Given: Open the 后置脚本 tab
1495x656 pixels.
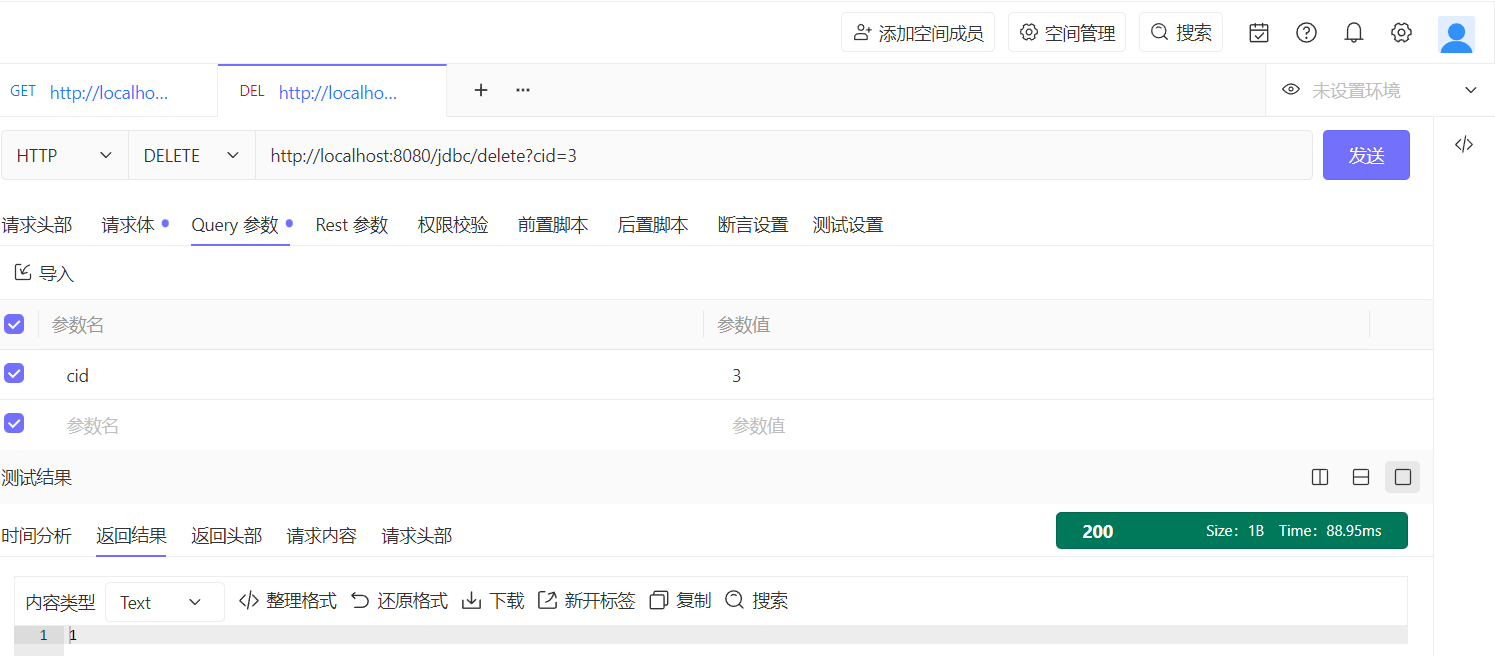Looking at the screenshot, I should pyautogui.click(x=653, y=225).
